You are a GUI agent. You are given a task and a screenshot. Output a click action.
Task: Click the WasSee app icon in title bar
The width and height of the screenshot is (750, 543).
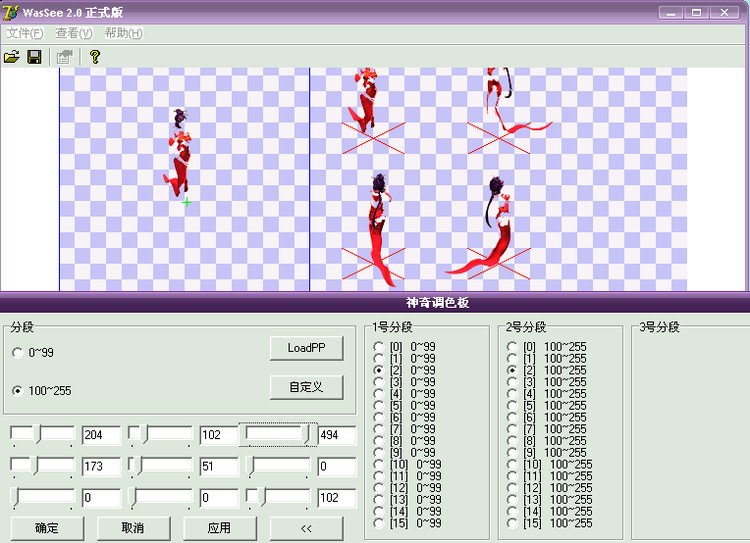point(11,12)
